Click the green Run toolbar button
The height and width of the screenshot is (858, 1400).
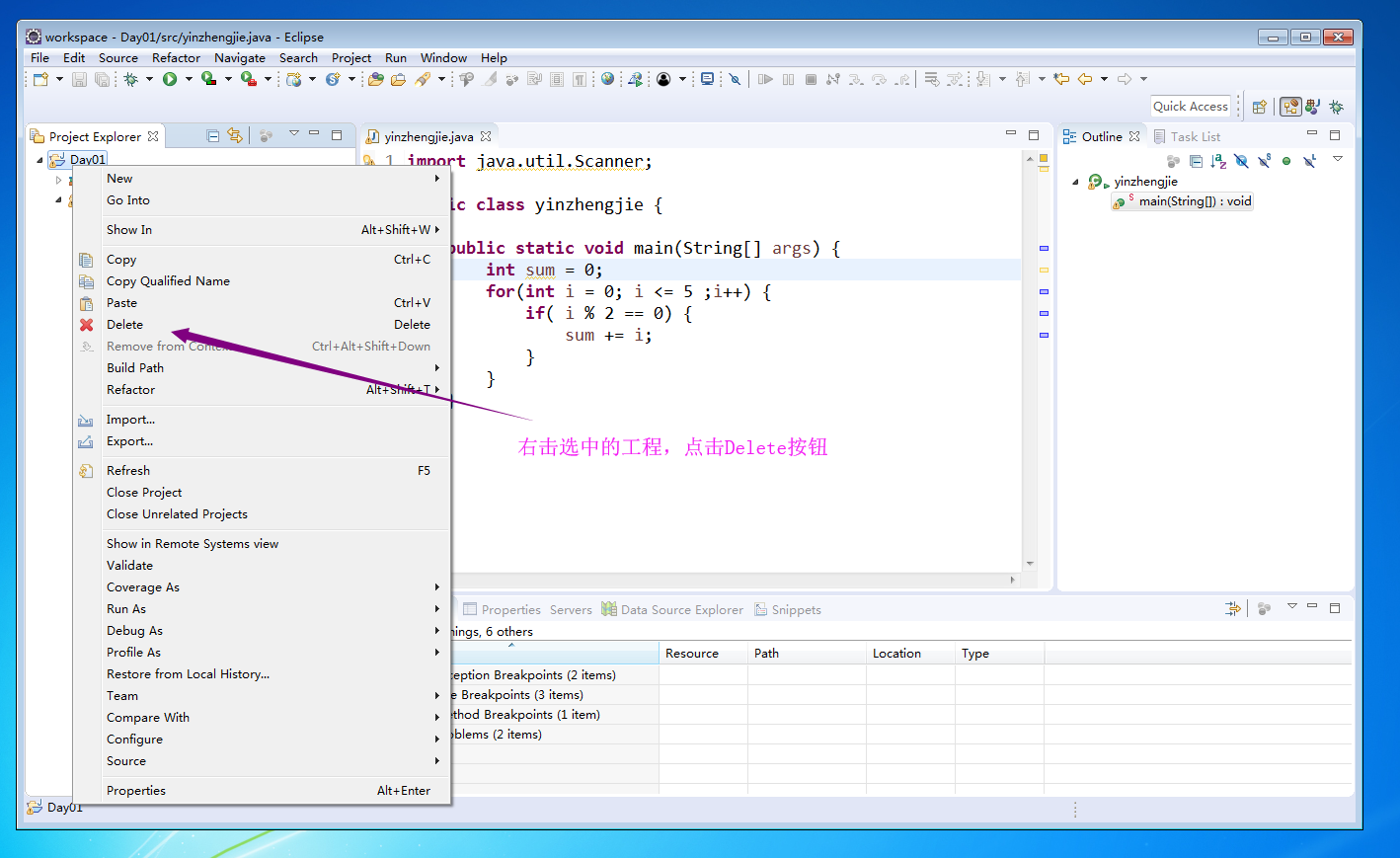[170, 79]
